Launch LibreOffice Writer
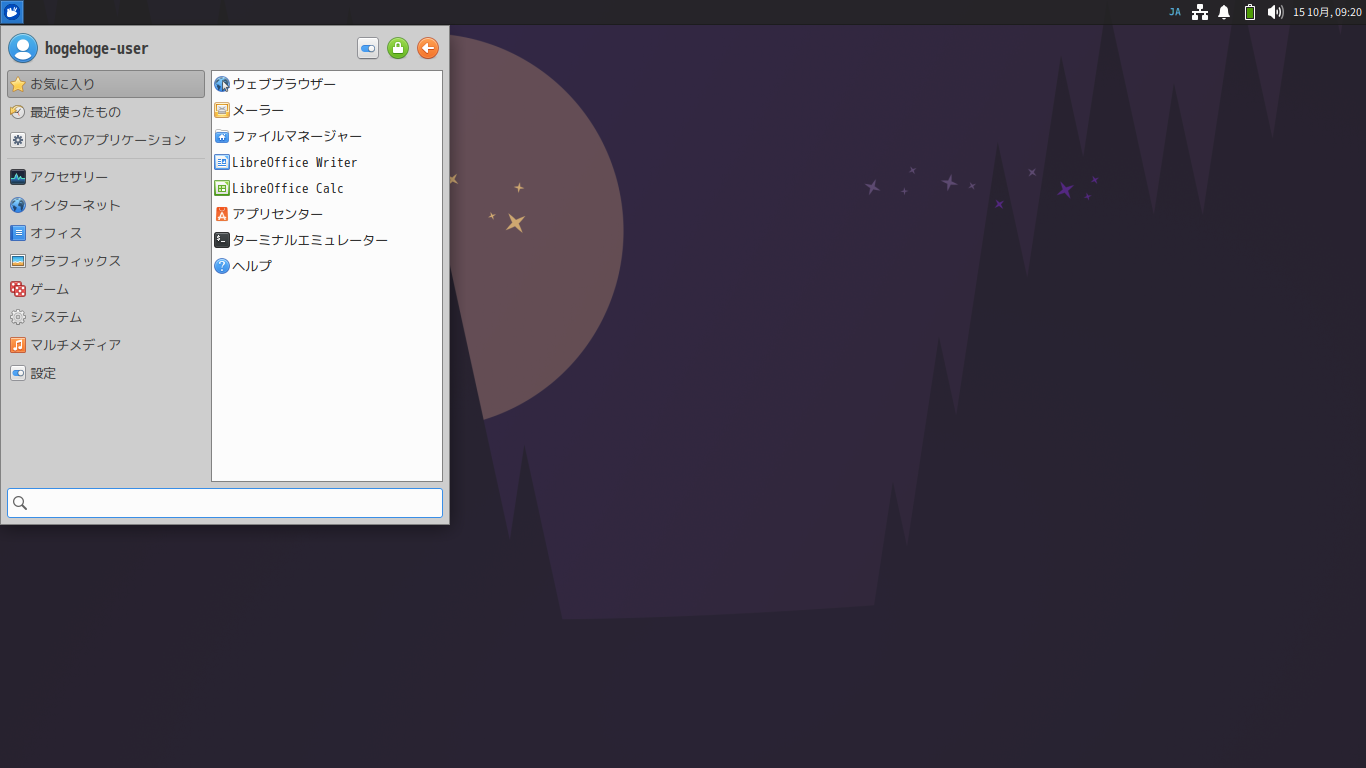 [x=293, y=162]
